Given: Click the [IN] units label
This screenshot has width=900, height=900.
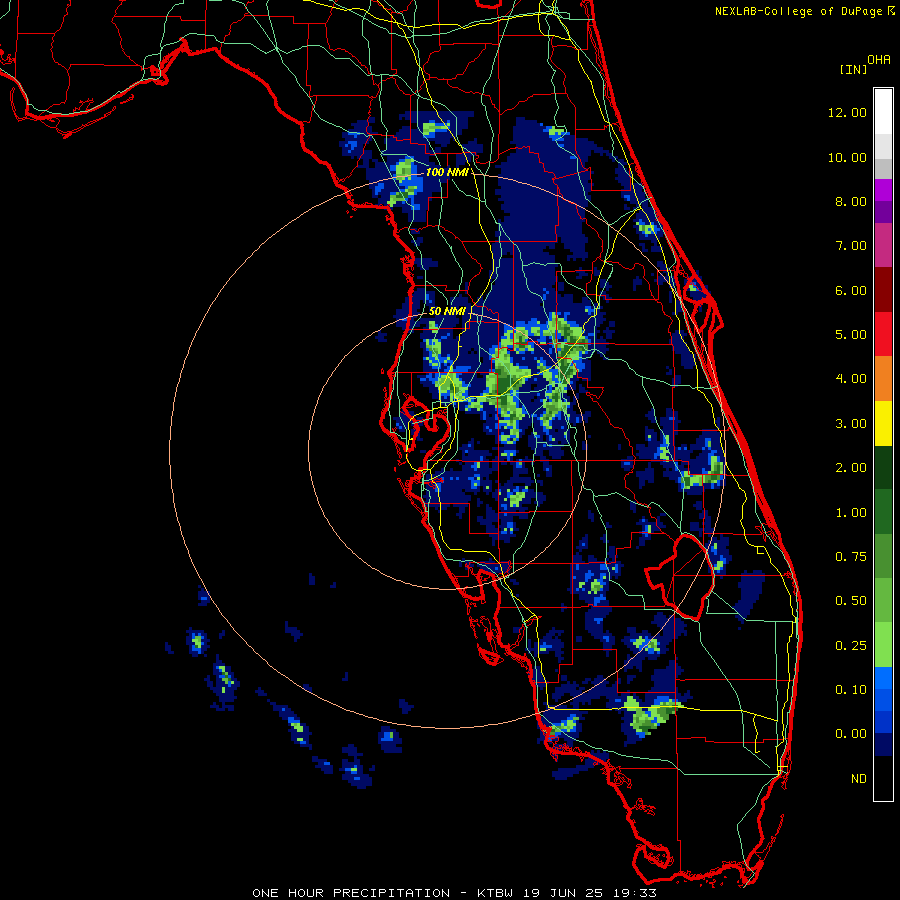Looking at the screenshot, I should (853, 69).
